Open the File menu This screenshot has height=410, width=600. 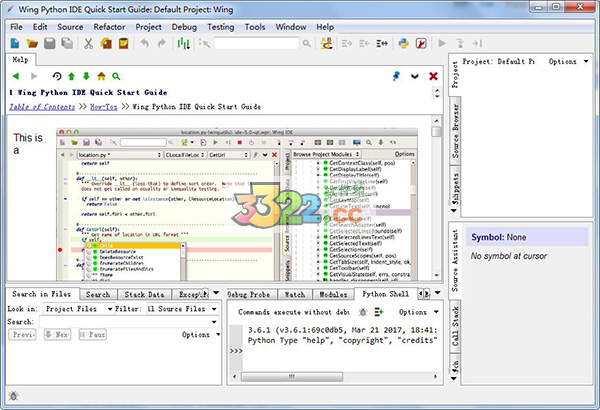click(16, 27)
